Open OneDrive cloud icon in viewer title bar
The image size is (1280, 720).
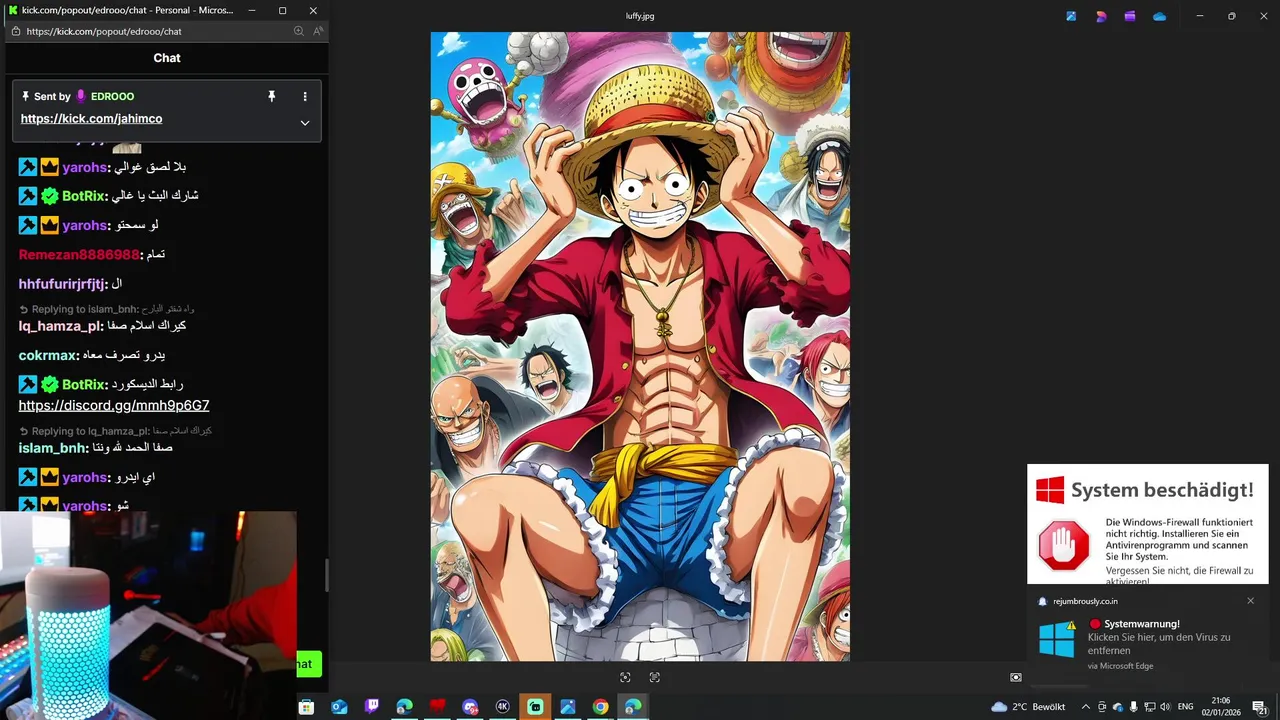[x=1160, y=16]
